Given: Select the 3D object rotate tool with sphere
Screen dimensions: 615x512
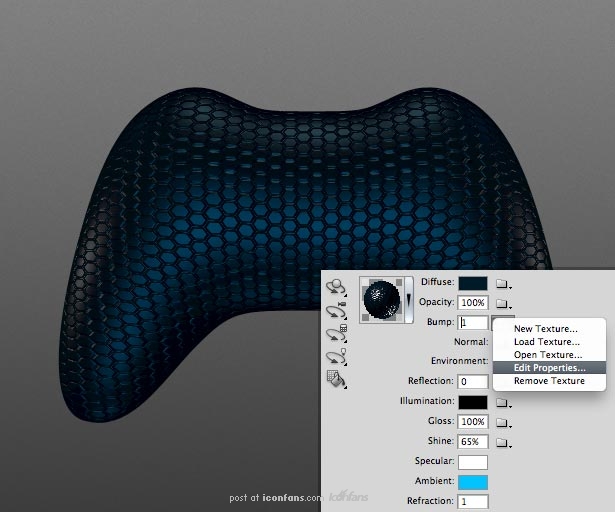Looking at the screenshot, I should point(336,287).
